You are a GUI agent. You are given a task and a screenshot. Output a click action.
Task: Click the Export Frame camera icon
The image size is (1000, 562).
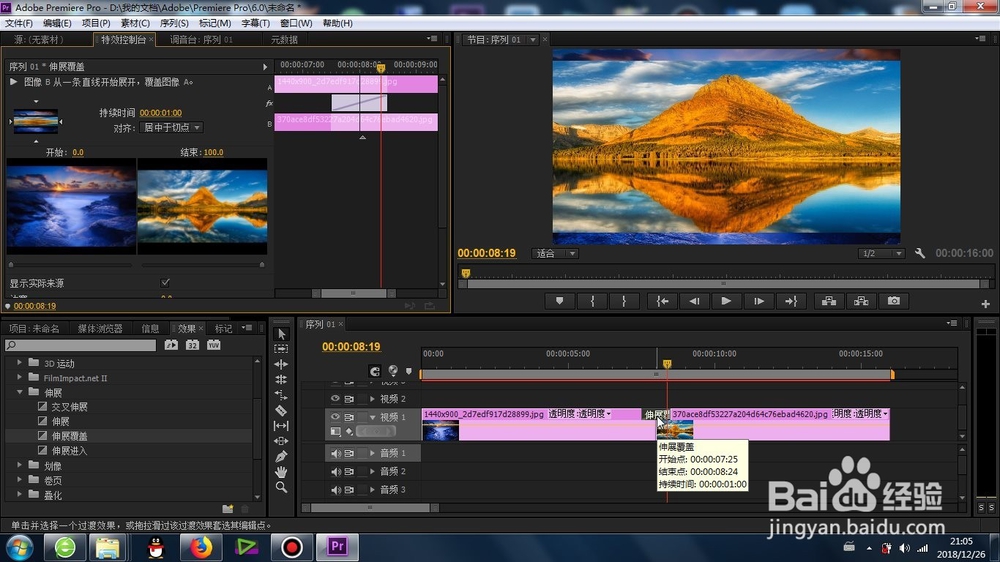(893, 301)
